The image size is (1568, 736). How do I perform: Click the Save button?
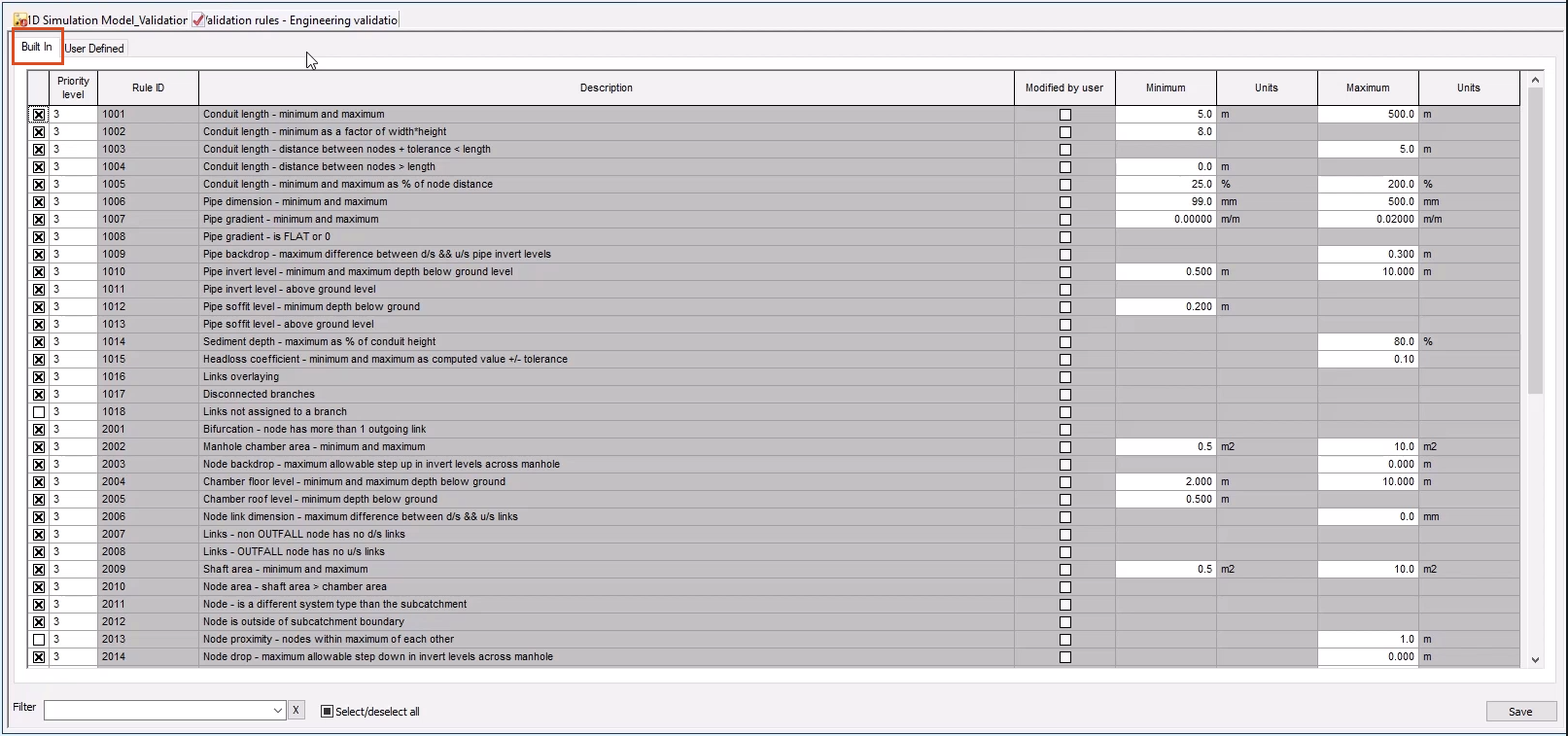click(x=1520, y=712)
